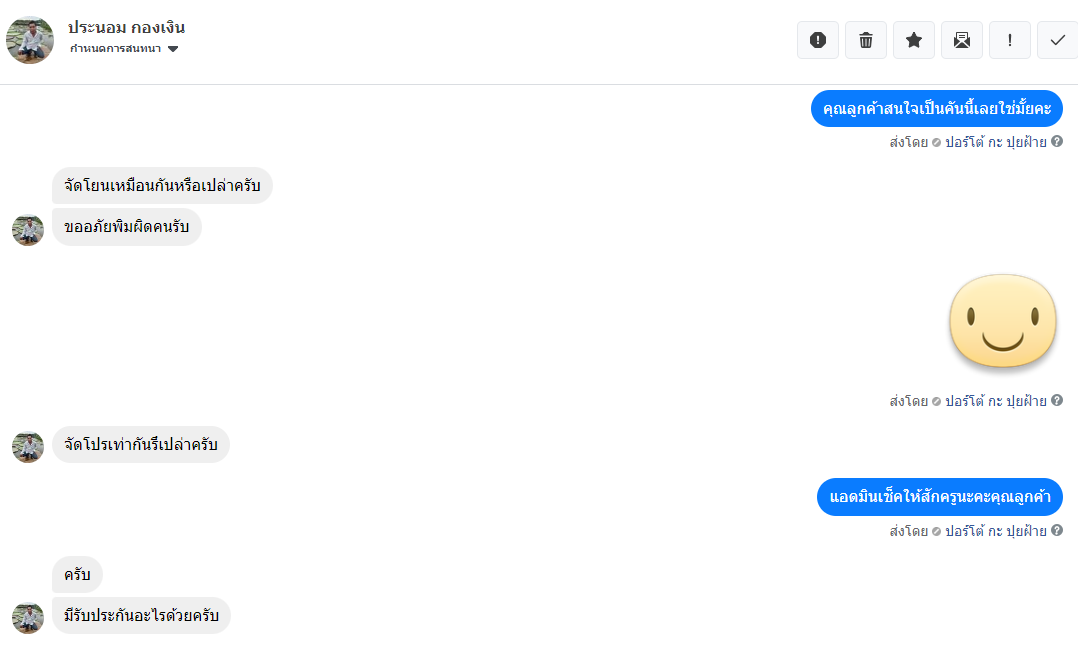Click help icon under แอดมินเช็คให้สักครู่นะคะคุณลูกค้า message
This screenshot has height=646, width=1078.
[x=1057, y=531]
